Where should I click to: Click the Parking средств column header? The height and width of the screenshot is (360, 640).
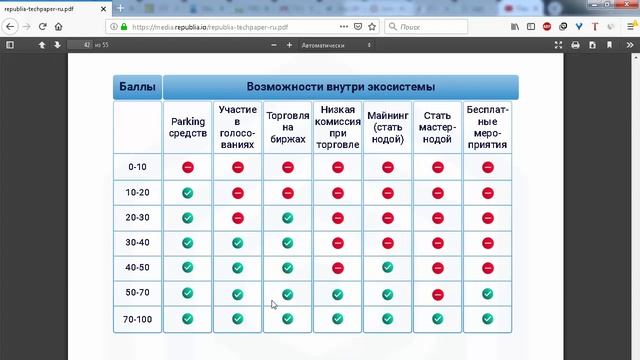[x=188, y=127]
